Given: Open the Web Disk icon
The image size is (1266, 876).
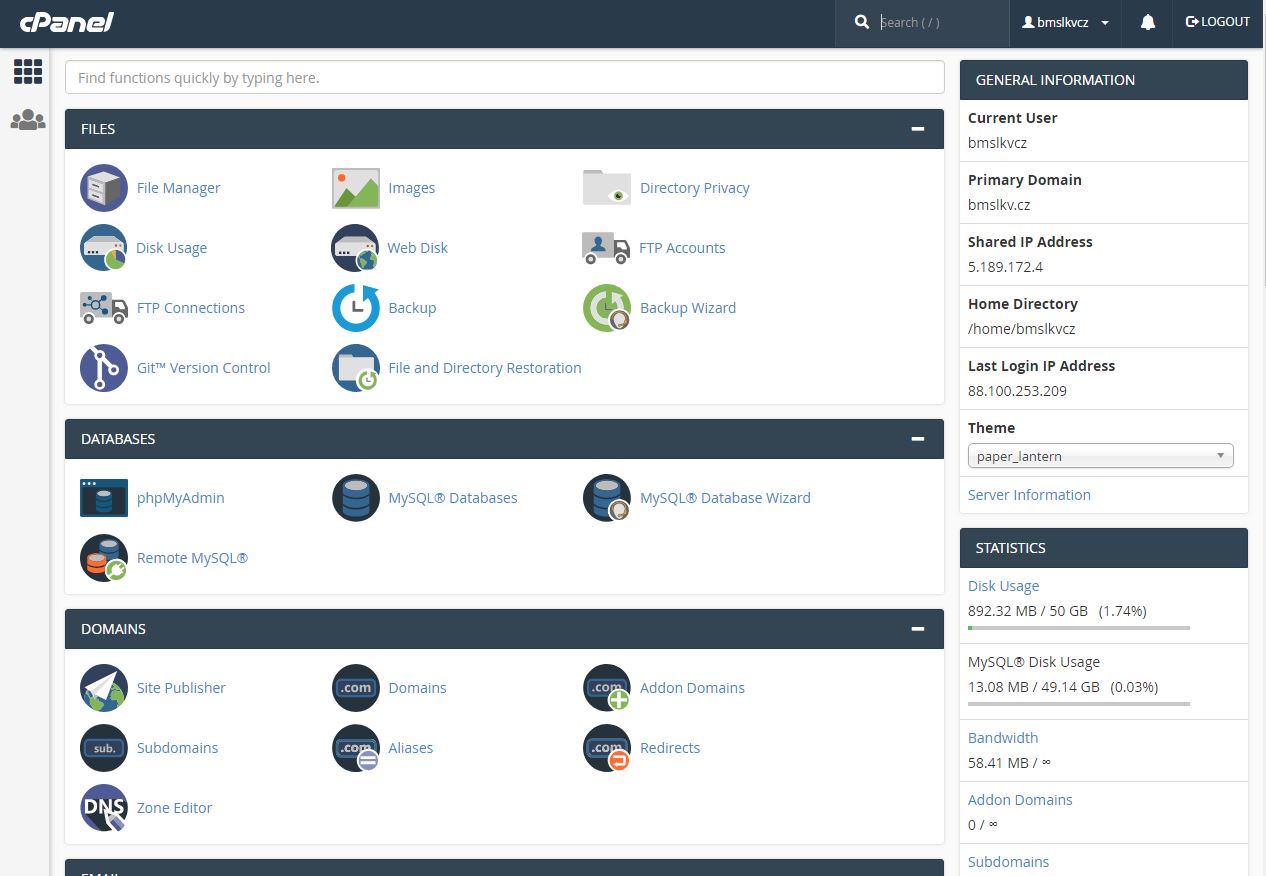Looking at the screenshot, I should tap(356, 248).
